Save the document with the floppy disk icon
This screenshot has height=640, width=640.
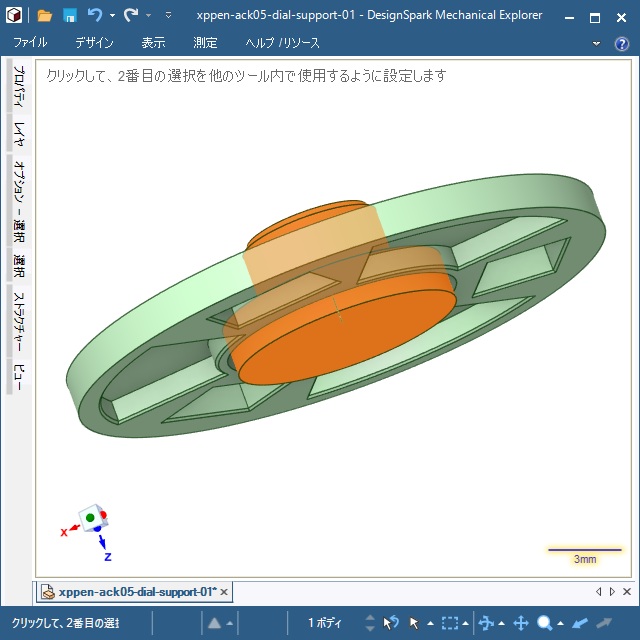(x=70, y=15)
